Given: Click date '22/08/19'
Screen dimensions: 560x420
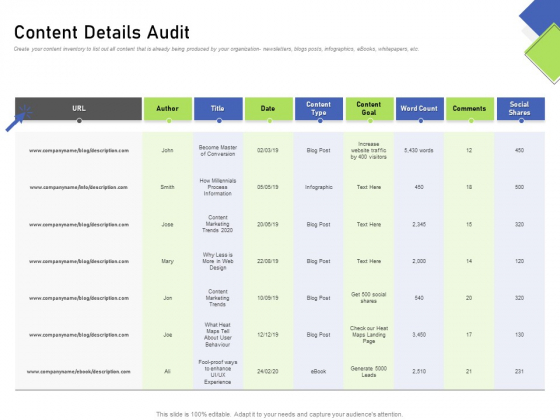Looking at the screenshot, I should click(268, 261).
